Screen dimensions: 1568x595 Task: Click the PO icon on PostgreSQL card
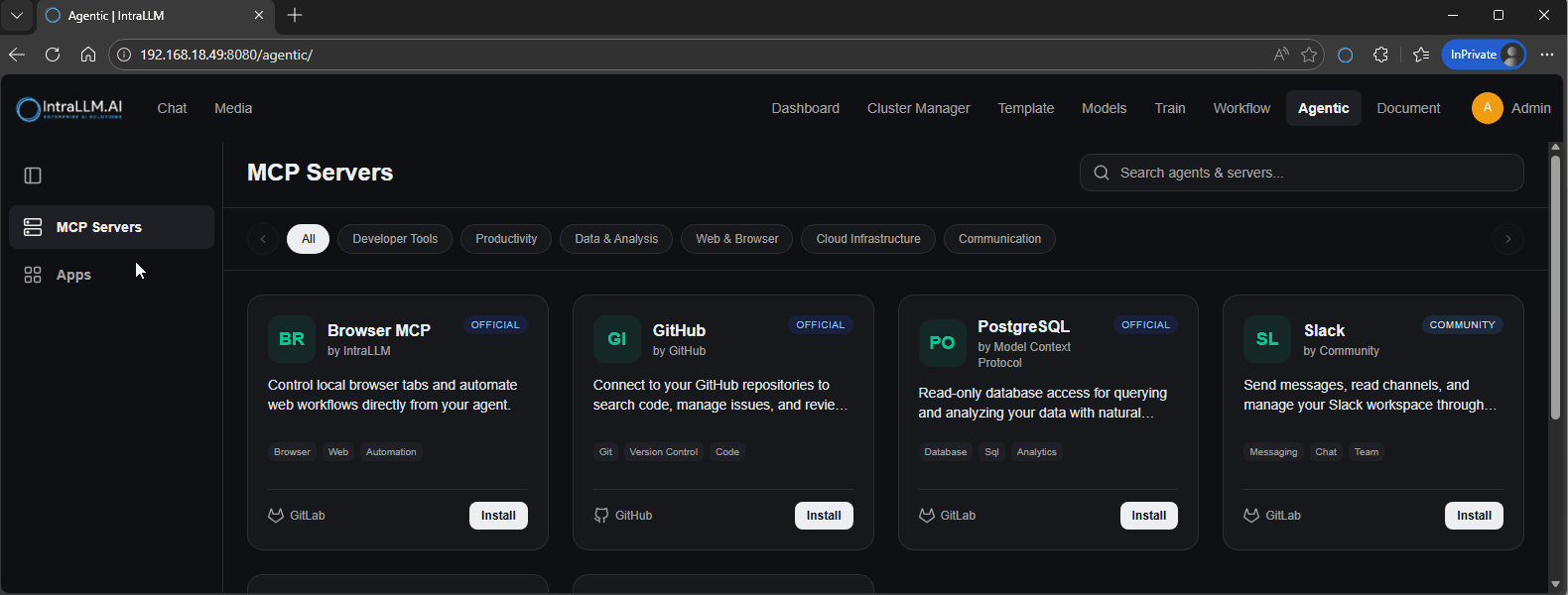942,343
